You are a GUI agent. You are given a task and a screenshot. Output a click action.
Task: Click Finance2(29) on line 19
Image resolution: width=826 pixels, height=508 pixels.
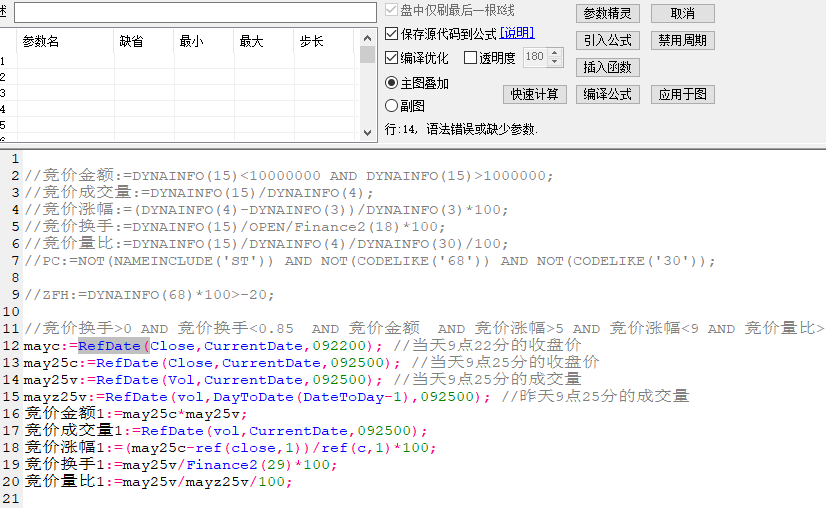tap(239, 464)
